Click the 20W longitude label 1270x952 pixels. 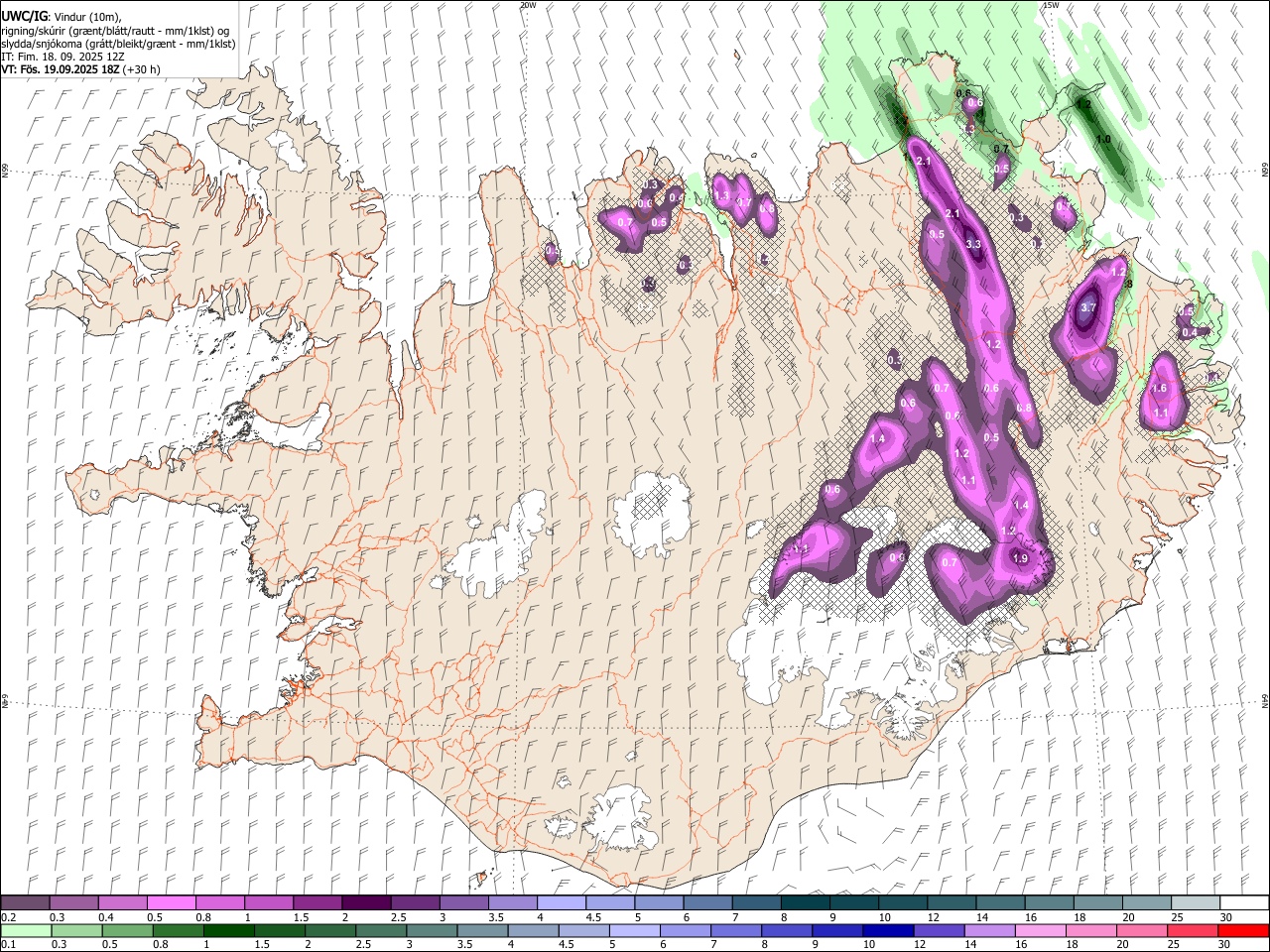[528, 5]
